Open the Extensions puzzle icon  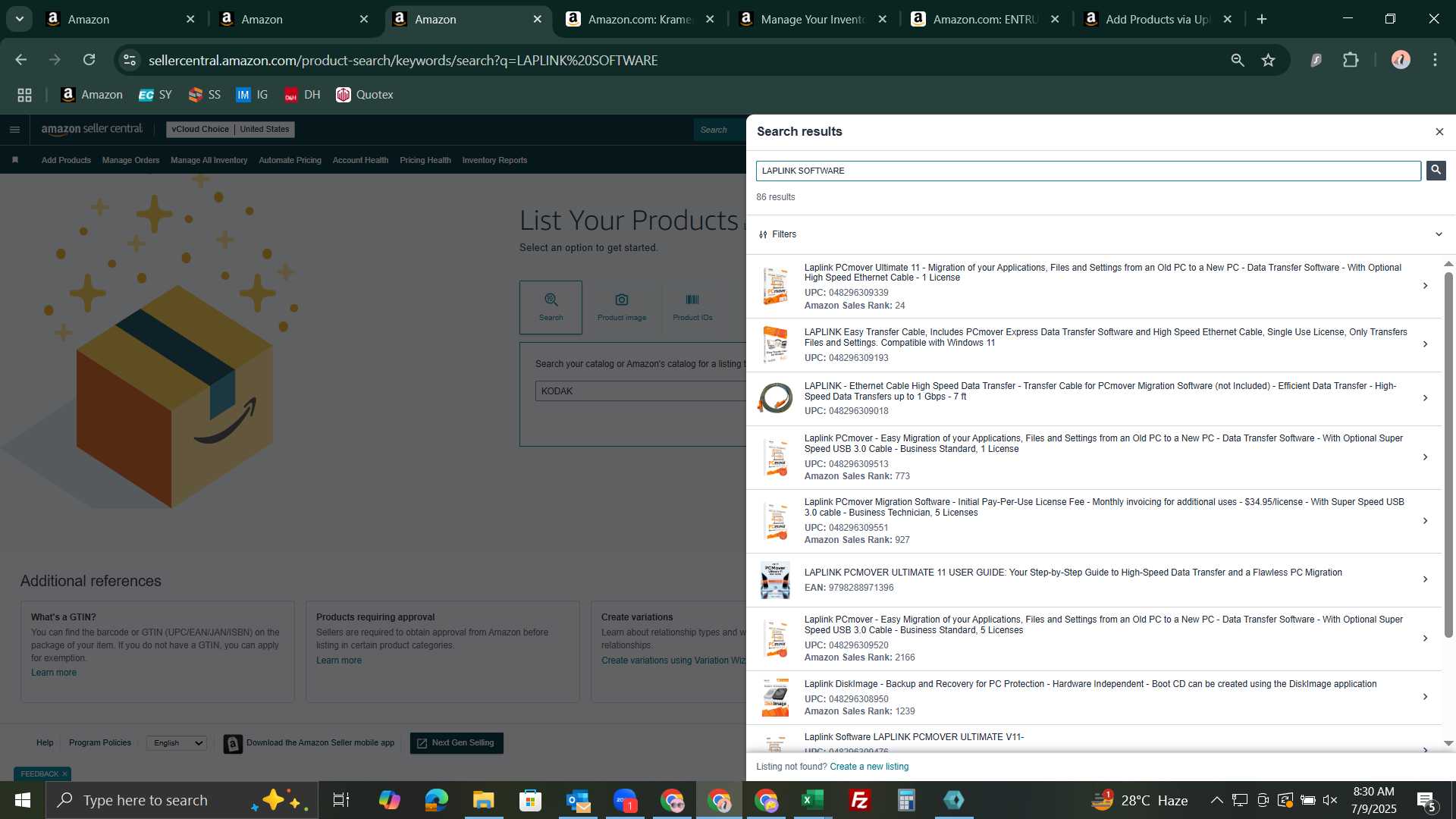click(x=1351, y=60)
